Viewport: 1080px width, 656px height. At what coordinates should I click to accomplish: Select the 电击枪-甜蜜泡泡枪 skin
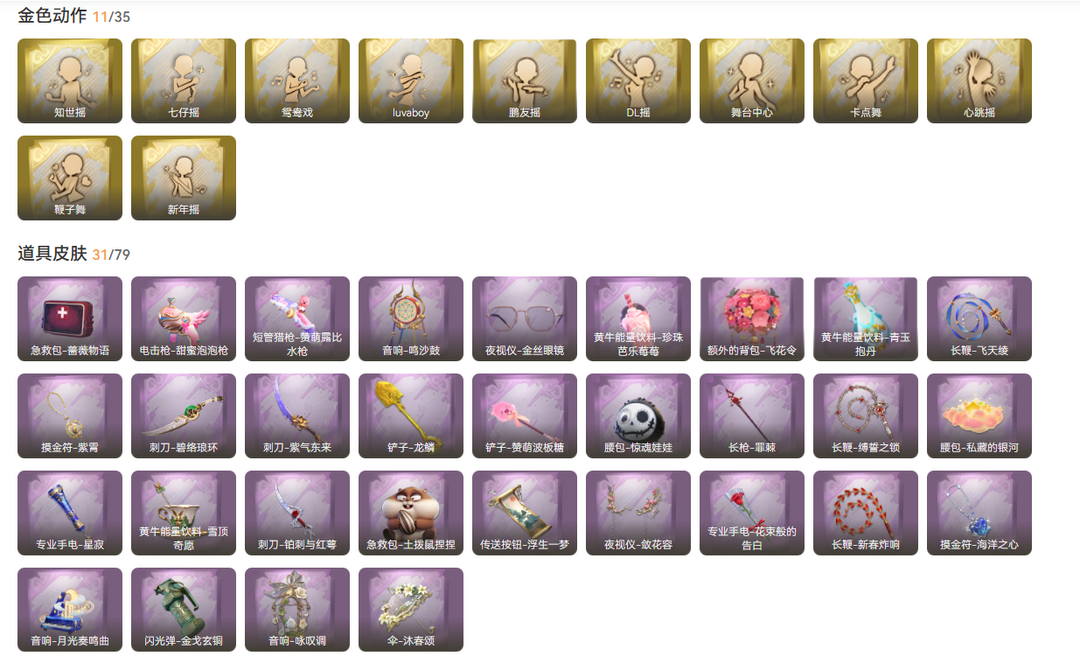pos(183,318)
